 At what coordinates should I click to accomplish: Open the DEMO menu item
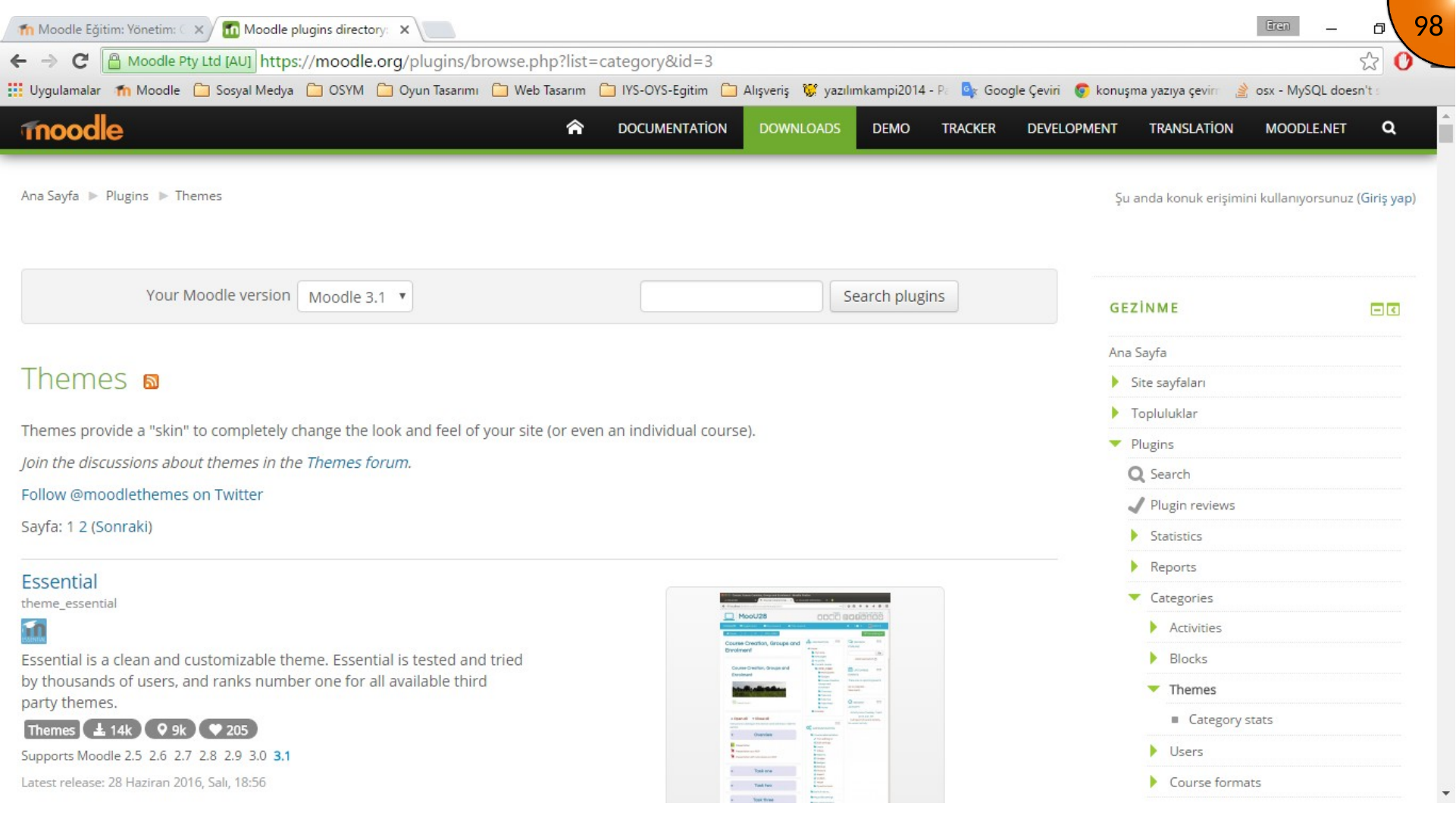coord(891,128)
